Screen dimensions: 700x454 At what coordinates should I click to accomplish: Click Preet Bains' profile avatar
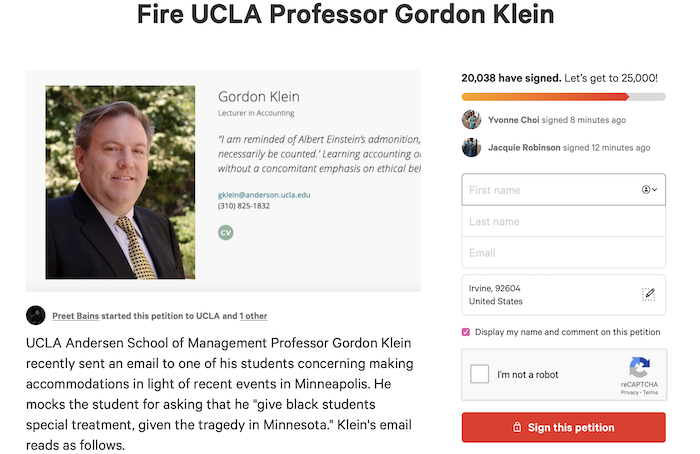[35, 315]
